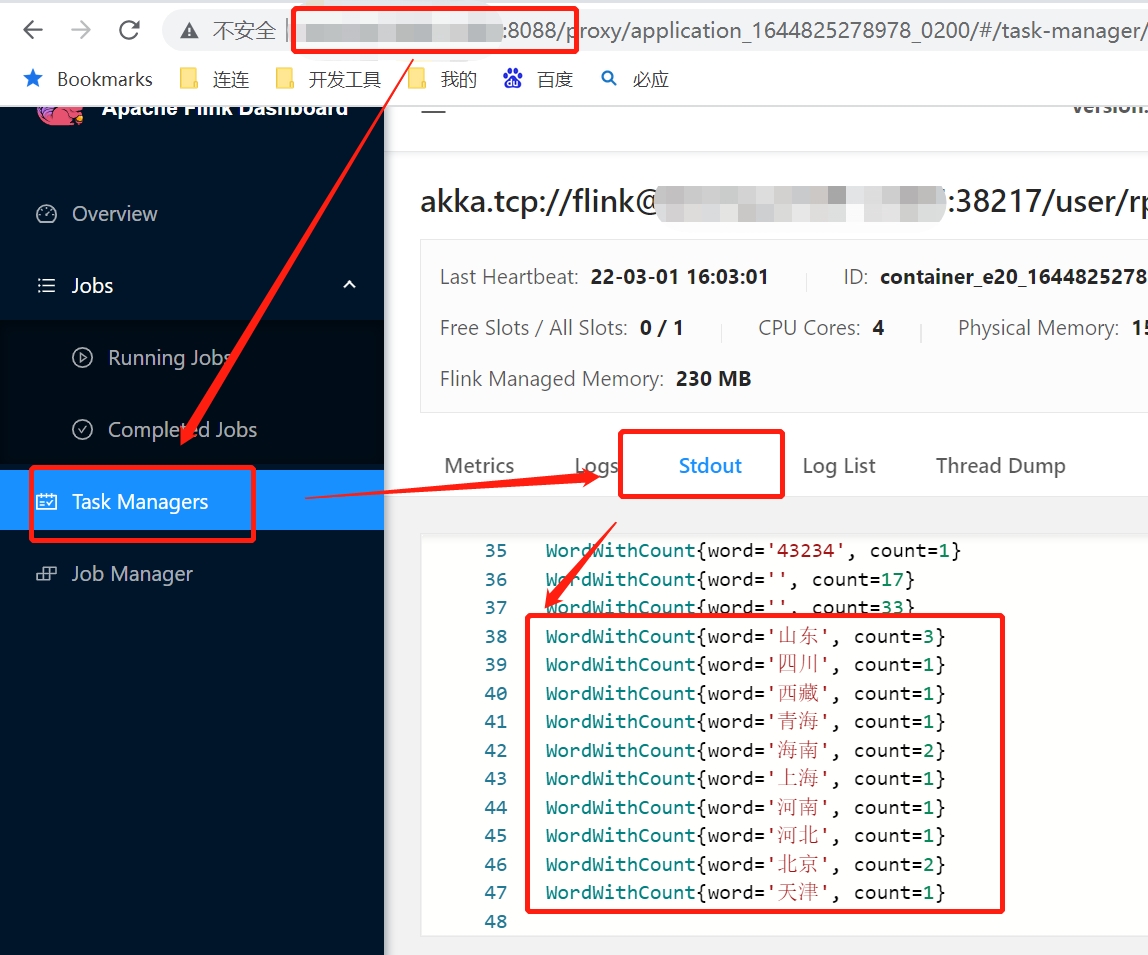Click stdout line 38 word 山东
1148x955 pixels.
(x=797, y=636)
